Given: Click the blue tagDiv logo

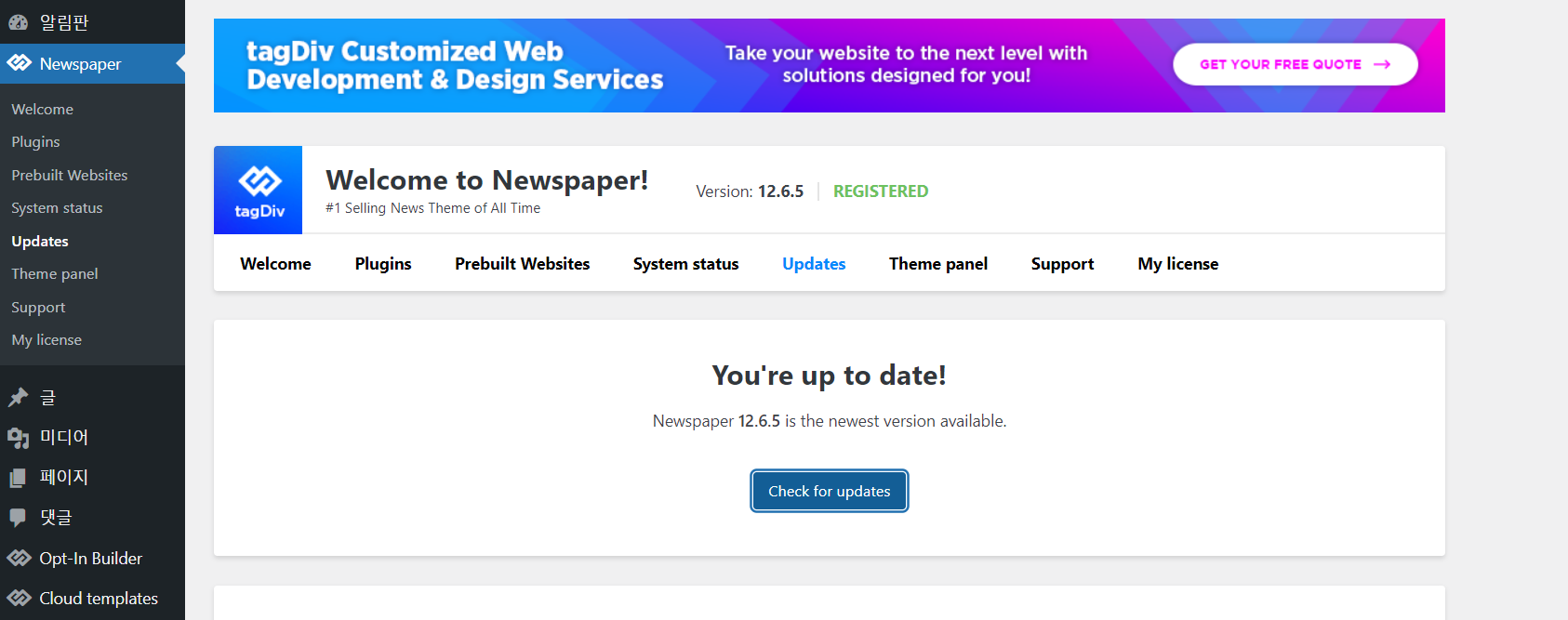Looking at the screenshot, I should [259, 190].
